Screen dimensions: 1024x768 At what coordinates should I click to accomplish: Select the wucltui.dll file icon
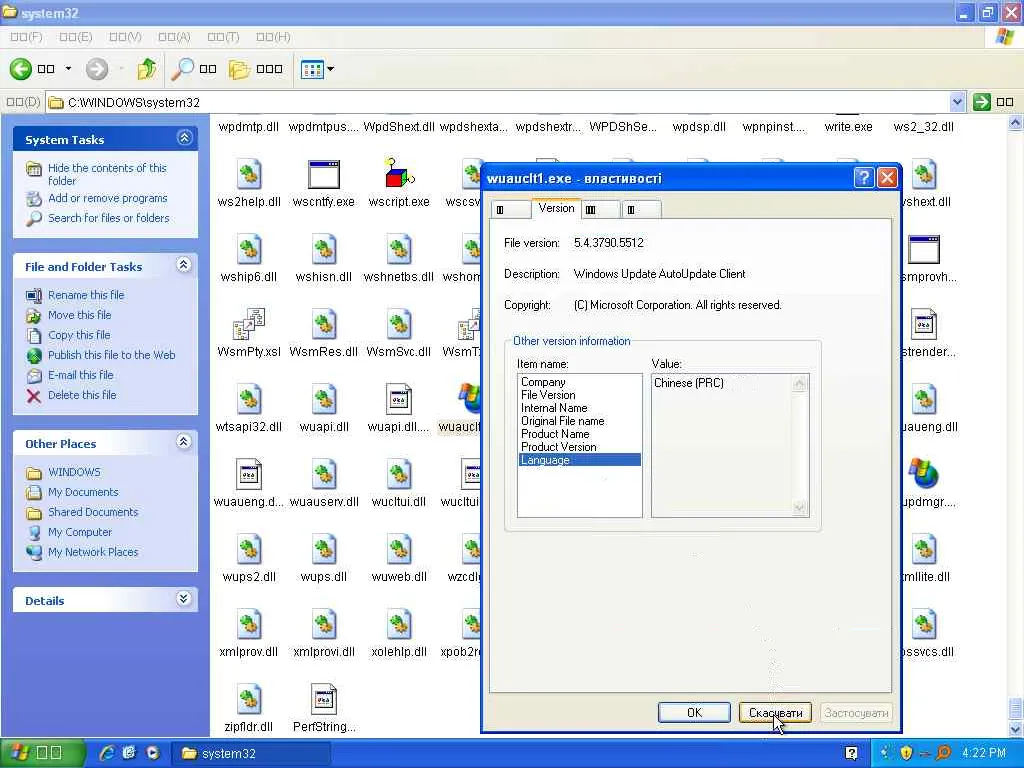(x=399, y=475)
